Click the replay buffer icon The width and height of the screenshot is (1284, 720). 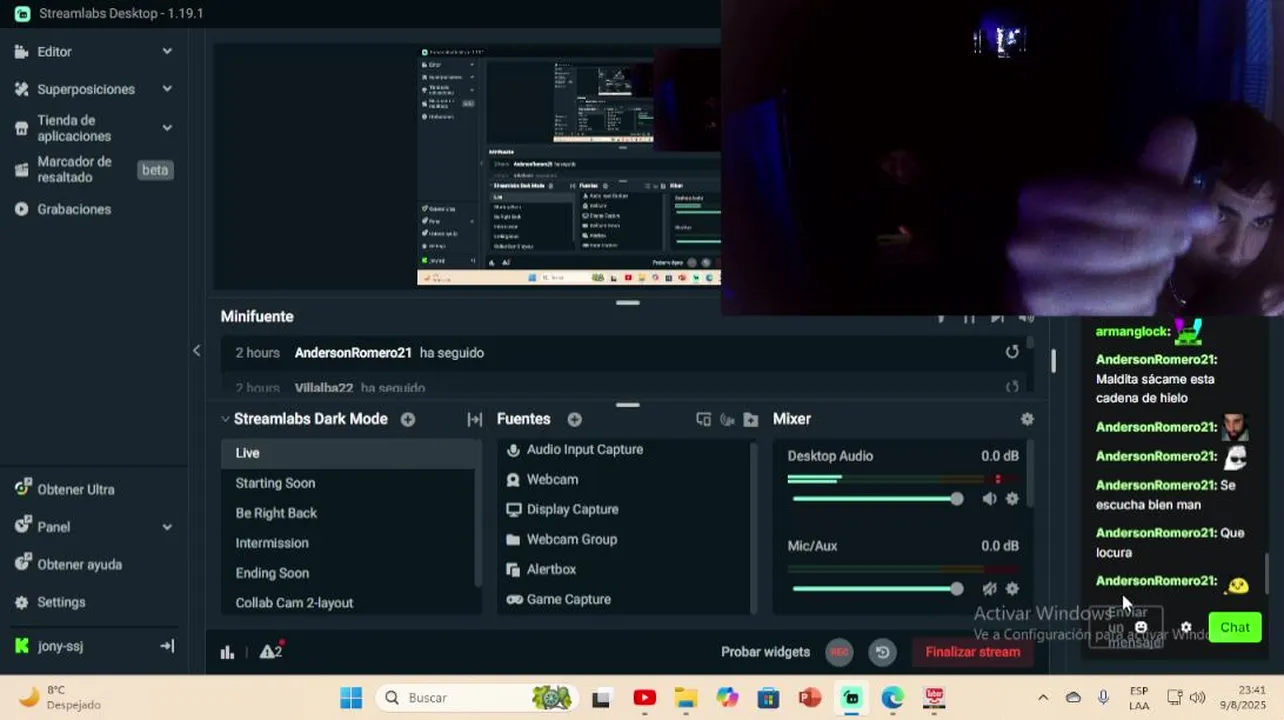point(882,652)
